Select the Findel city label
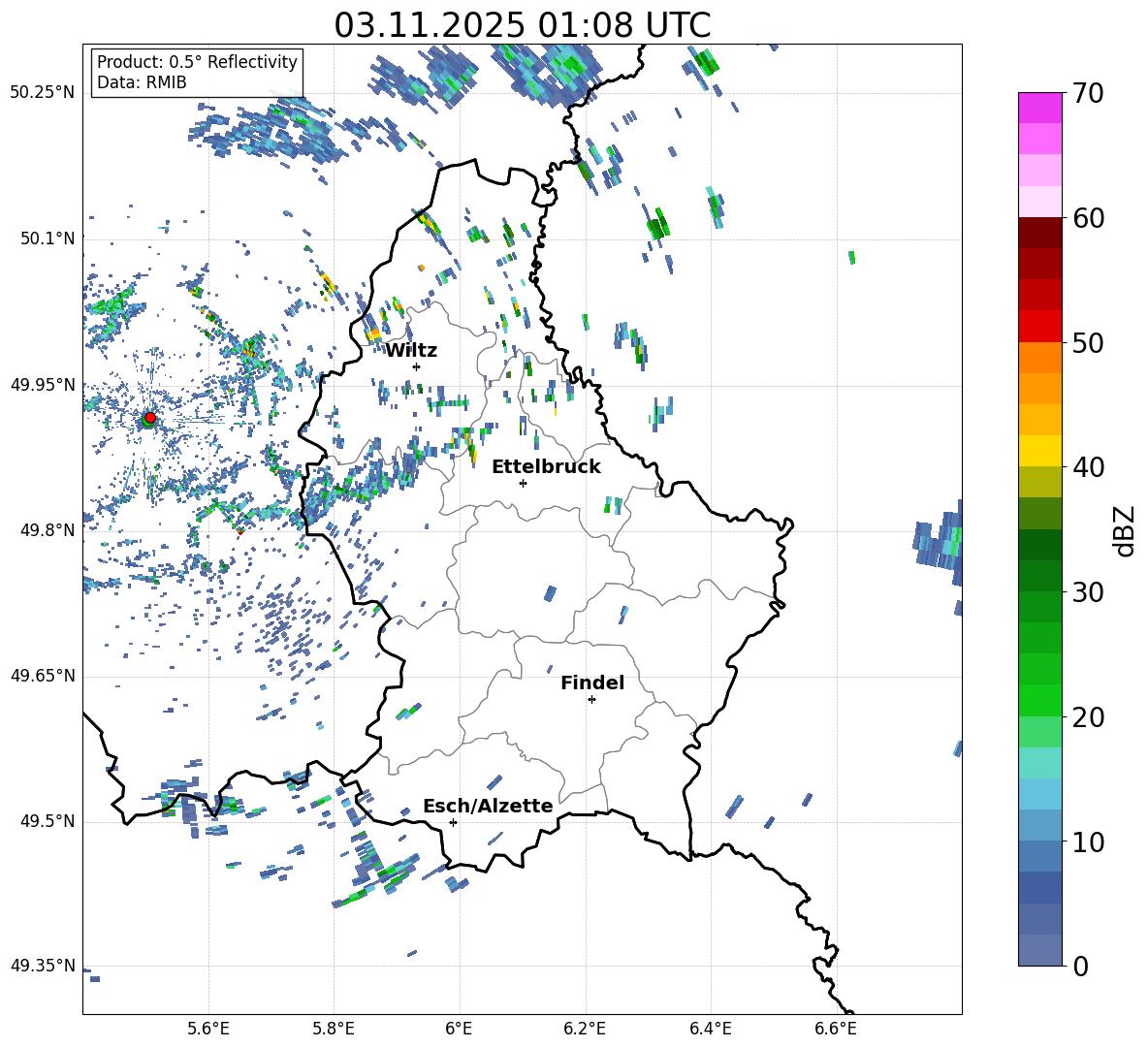Screen dimensions: 1148x1048 591,683
